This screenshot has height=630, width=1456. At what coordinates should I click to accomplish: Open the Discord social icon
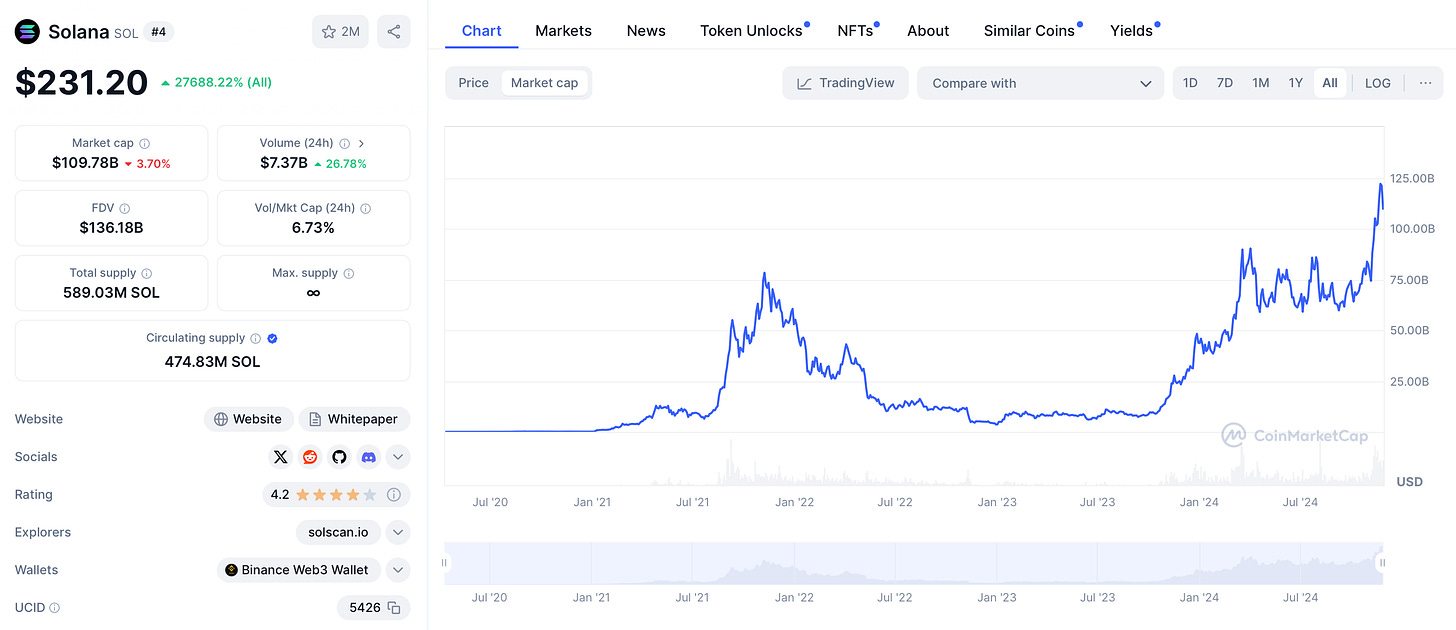click(368, 457)
